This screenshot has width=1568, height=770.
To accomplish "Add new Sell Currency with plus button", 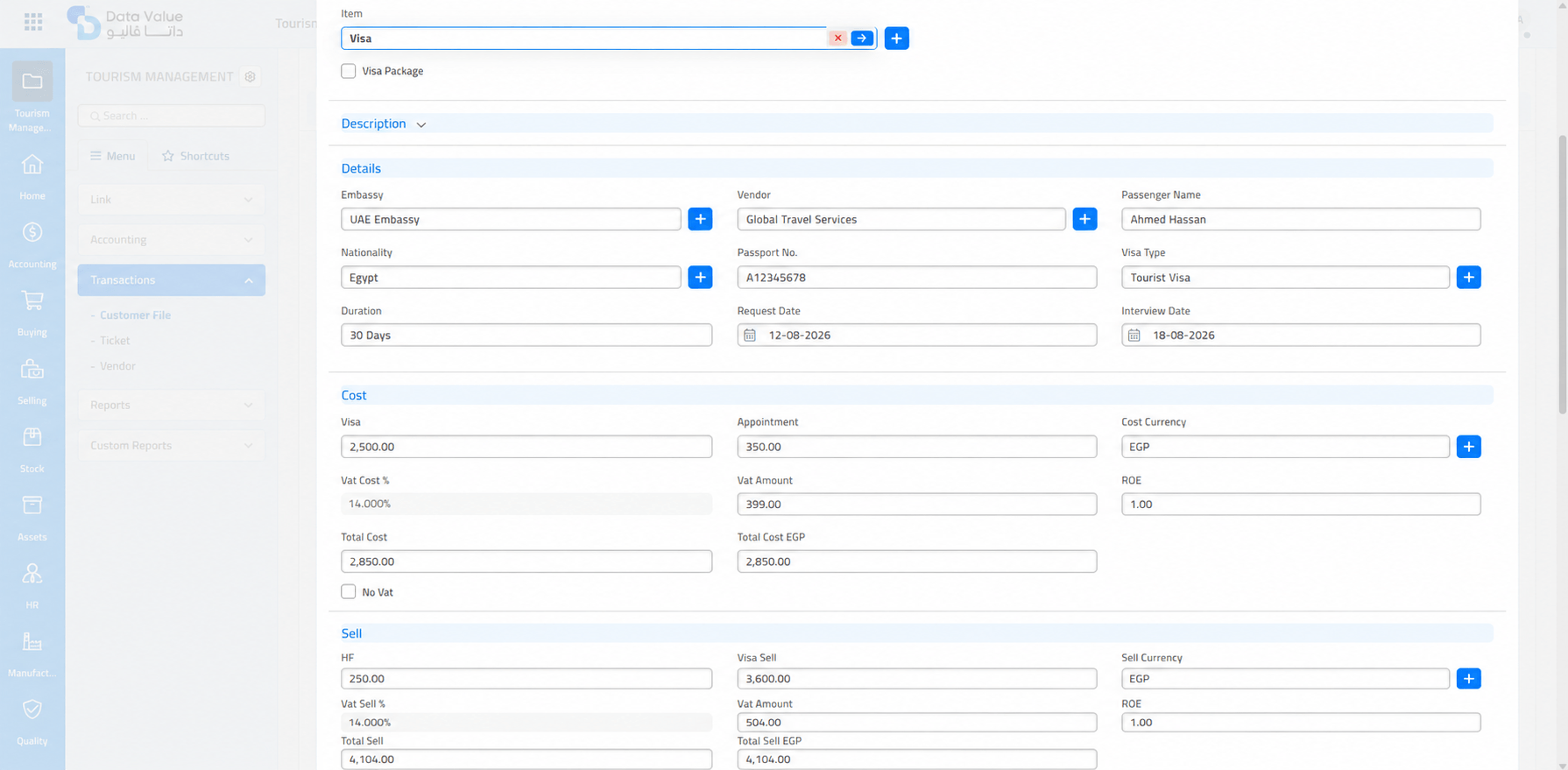I will click(1469, 679).
